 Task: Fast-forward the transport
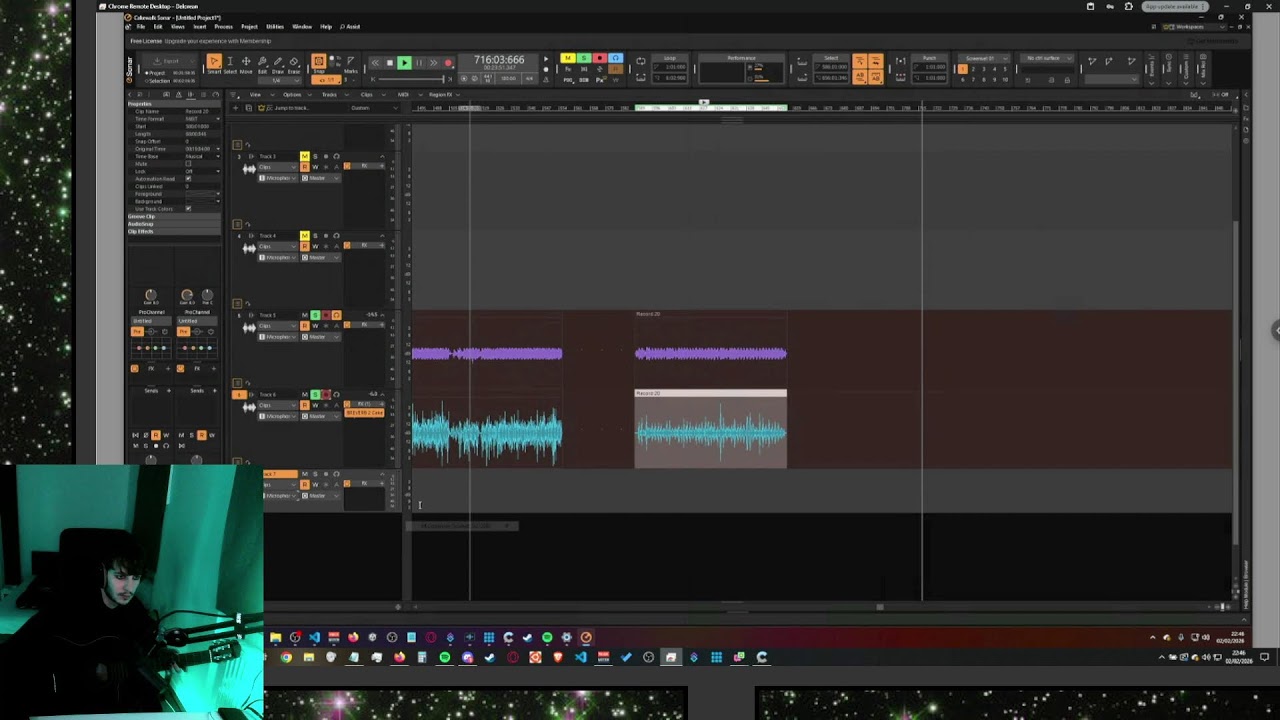click(x=433, y=63)
